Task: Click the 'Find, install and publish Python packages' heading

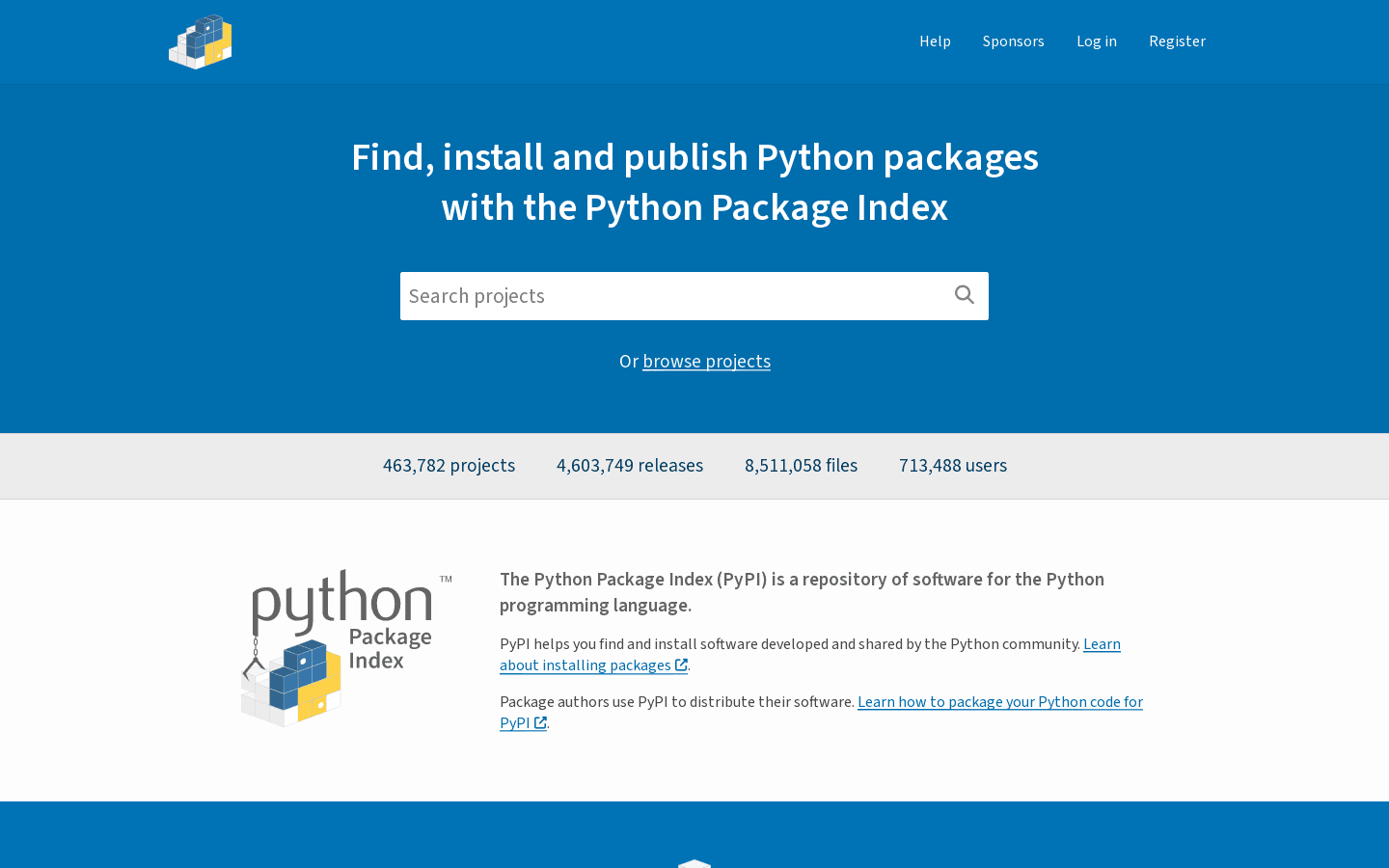Action: 694,182
